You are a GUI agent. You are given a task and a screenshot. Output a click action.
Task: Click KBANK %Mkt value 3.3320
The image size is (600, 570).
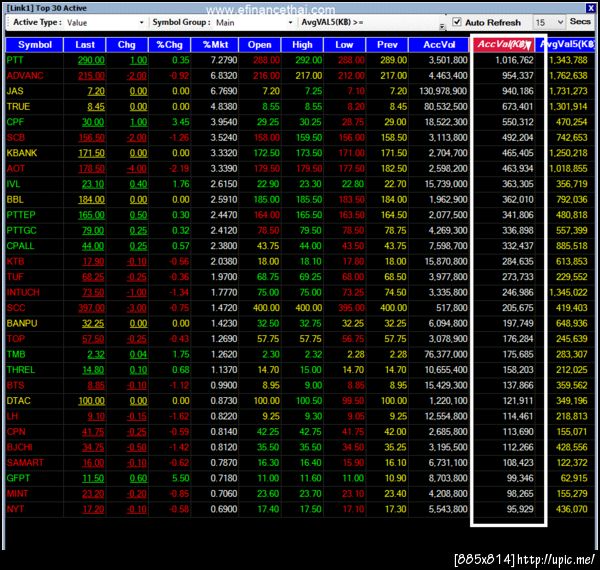pos(224,153)
